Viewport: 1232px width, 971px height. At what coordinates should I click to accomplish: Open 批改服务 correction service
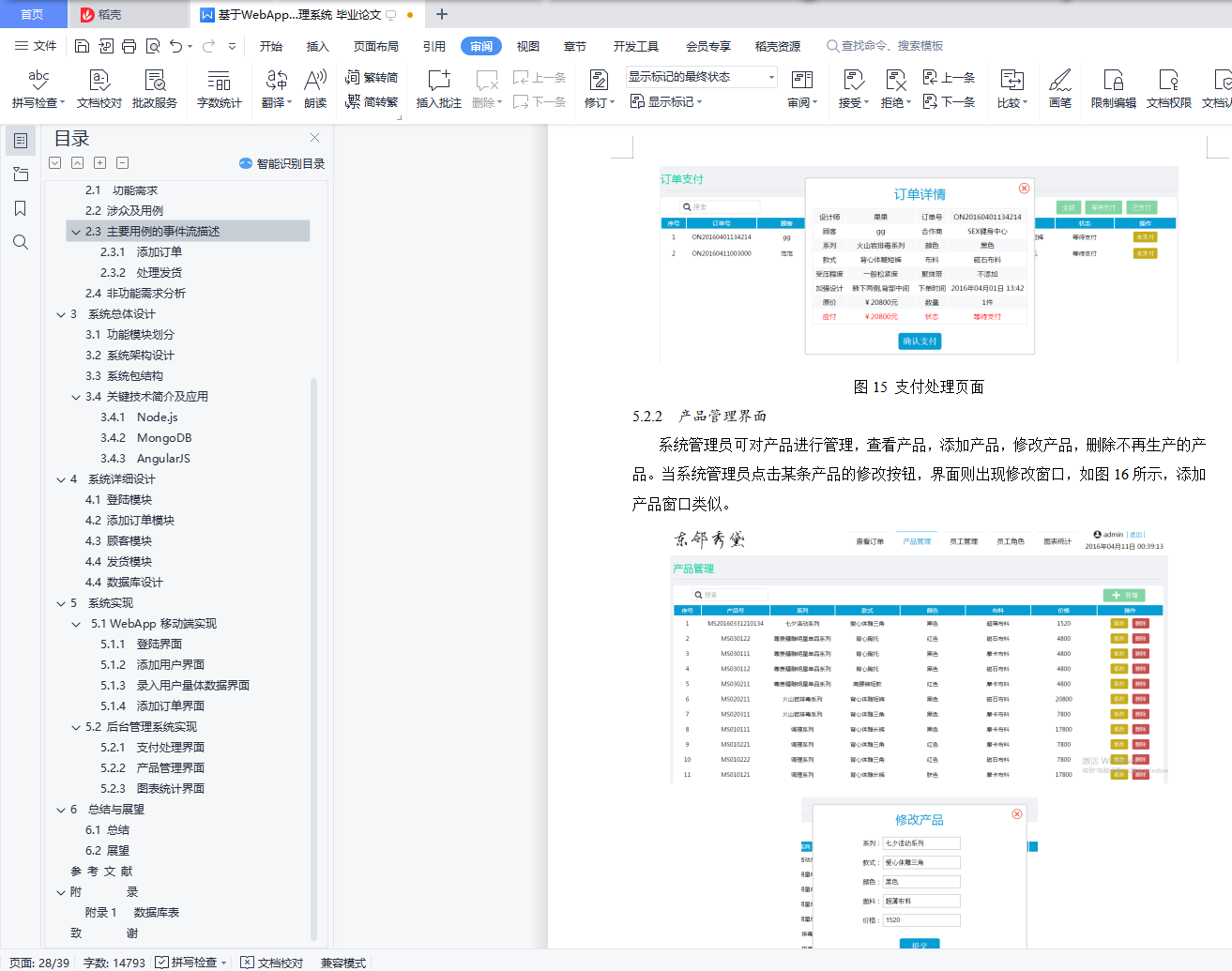(x=155, y=89)
